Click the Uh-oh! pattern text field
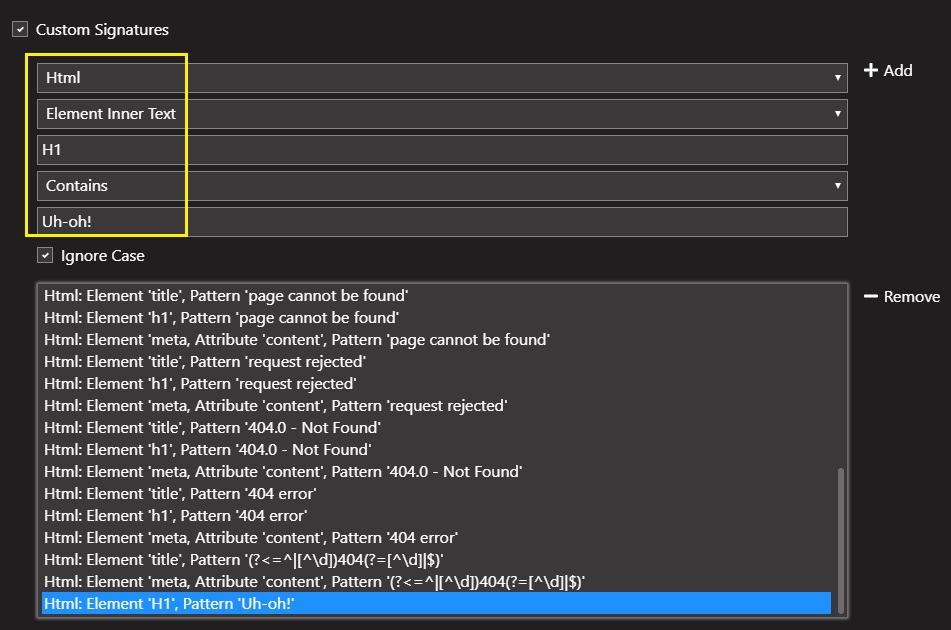The image size is (951, 630). (x=441, y=222)
